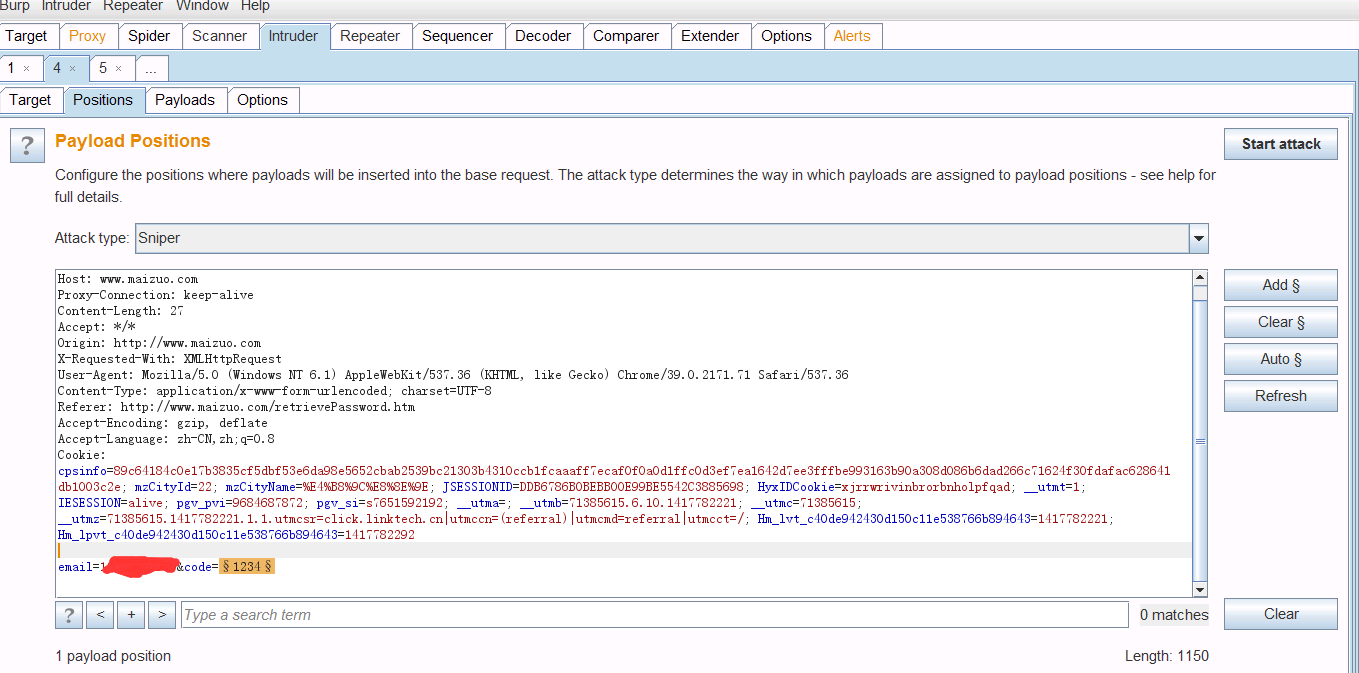1359x673 pixels.
Task: Close Intruder attack tab 4
Action: pyautogui.click(x=72, y=69)
